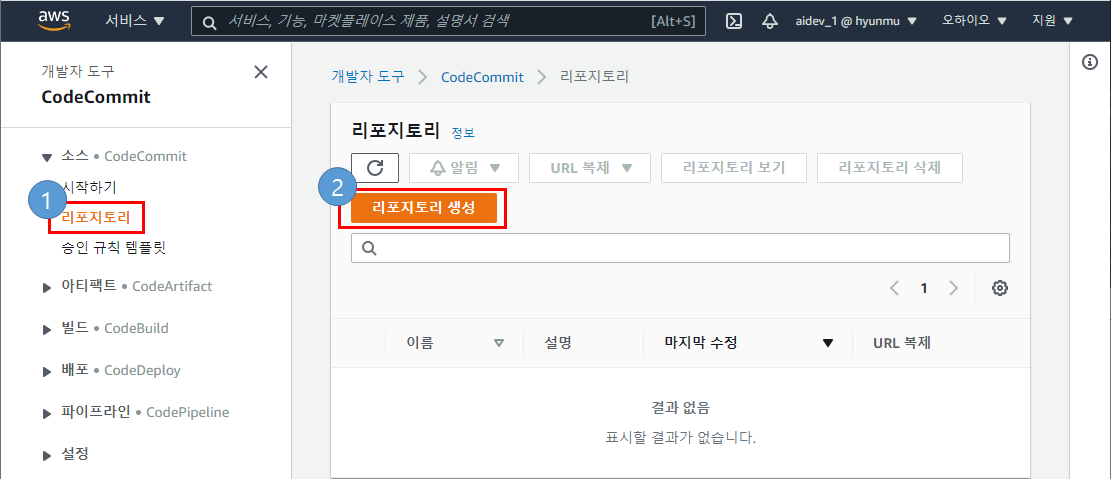Open the info panel icon
1111x479 pixels.
(x=1090, y=62)
